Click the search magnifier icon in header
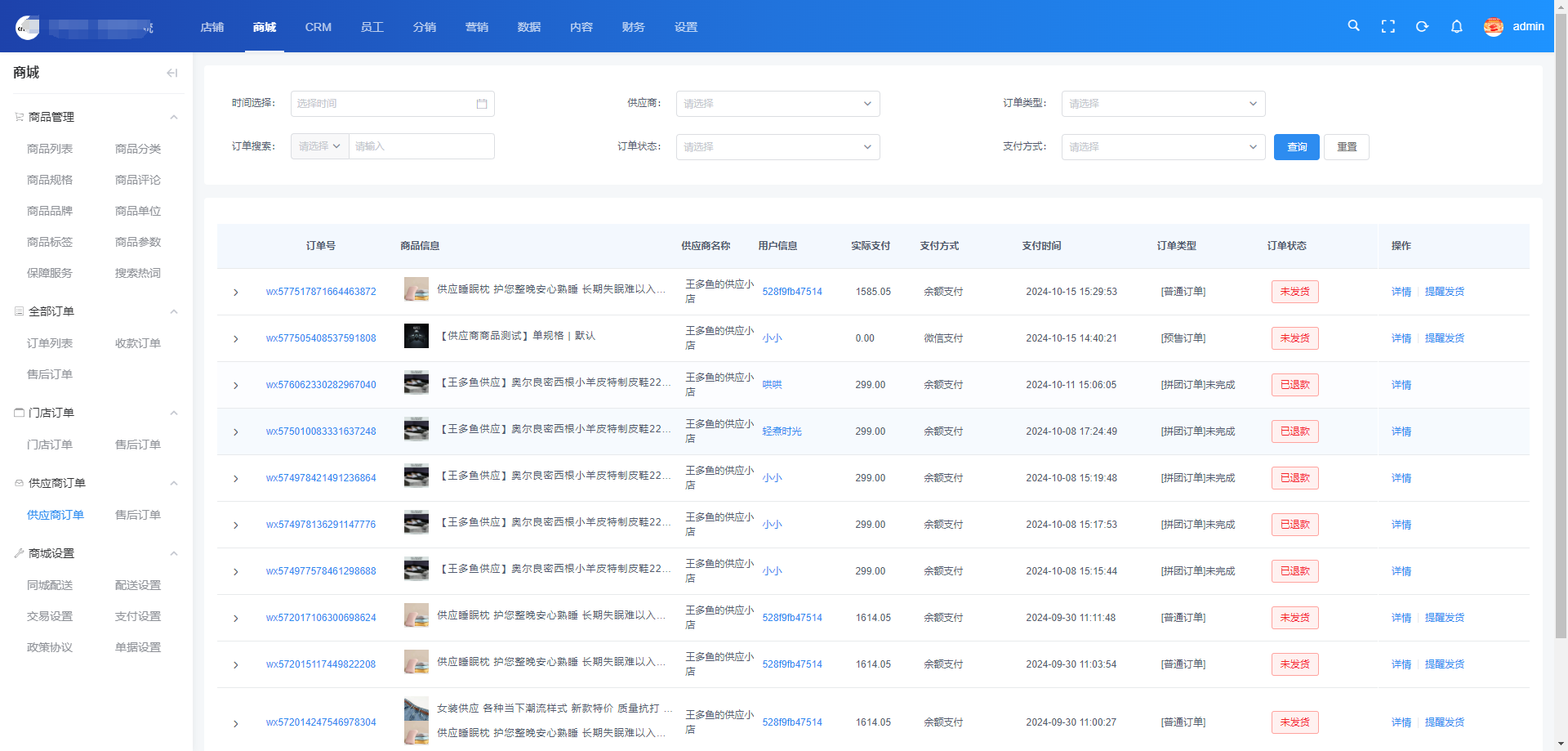This screenshot has width=1568, height=751. (x=1353, y=26)
